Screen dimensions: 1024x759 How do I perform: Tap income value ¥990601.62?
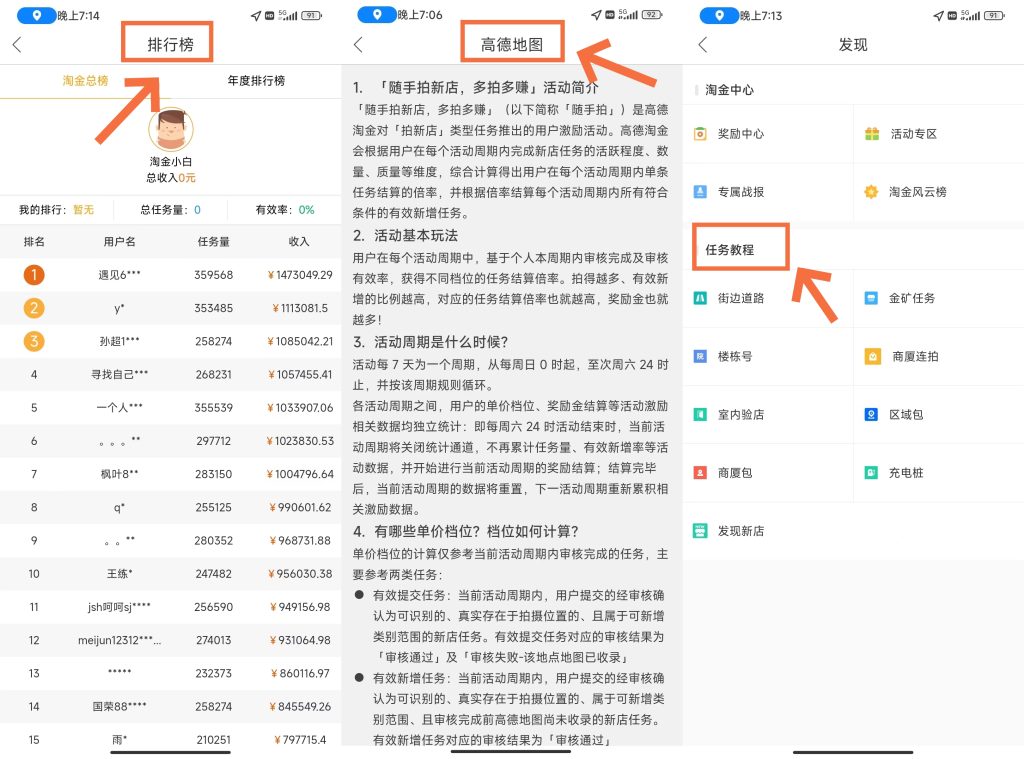click(x=300, y=507)
